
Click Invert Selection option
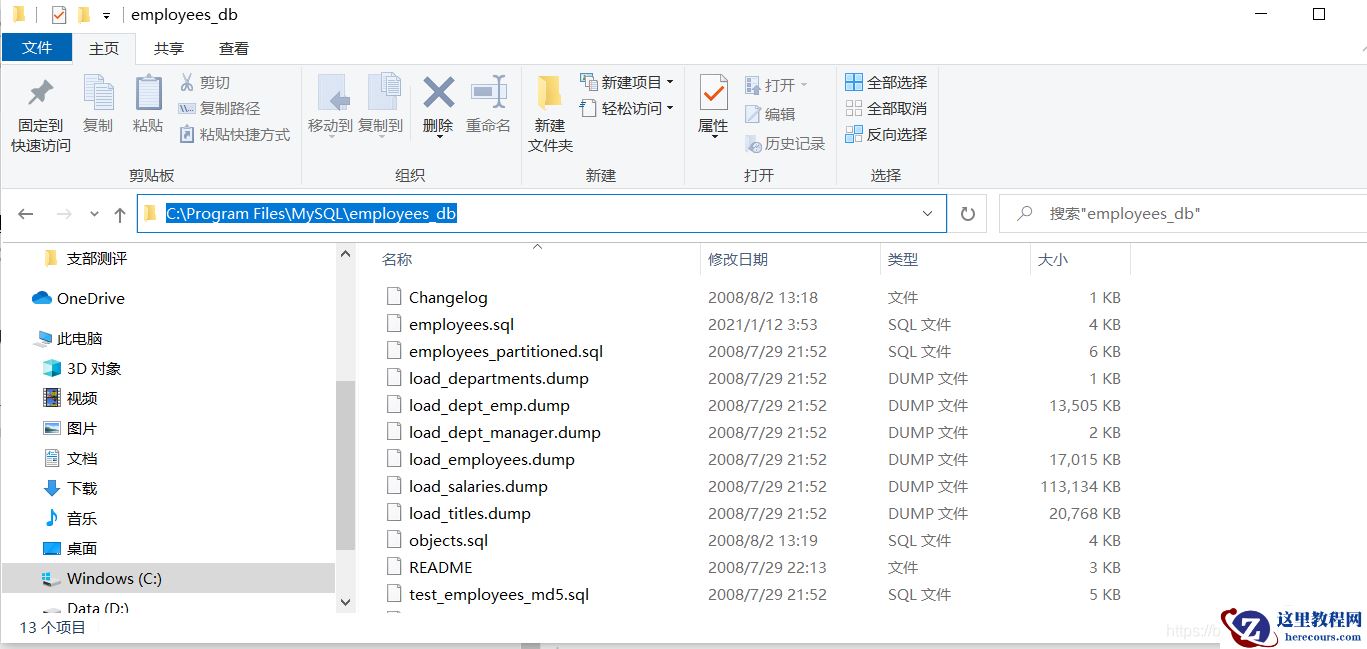click(x=886, y=134)
